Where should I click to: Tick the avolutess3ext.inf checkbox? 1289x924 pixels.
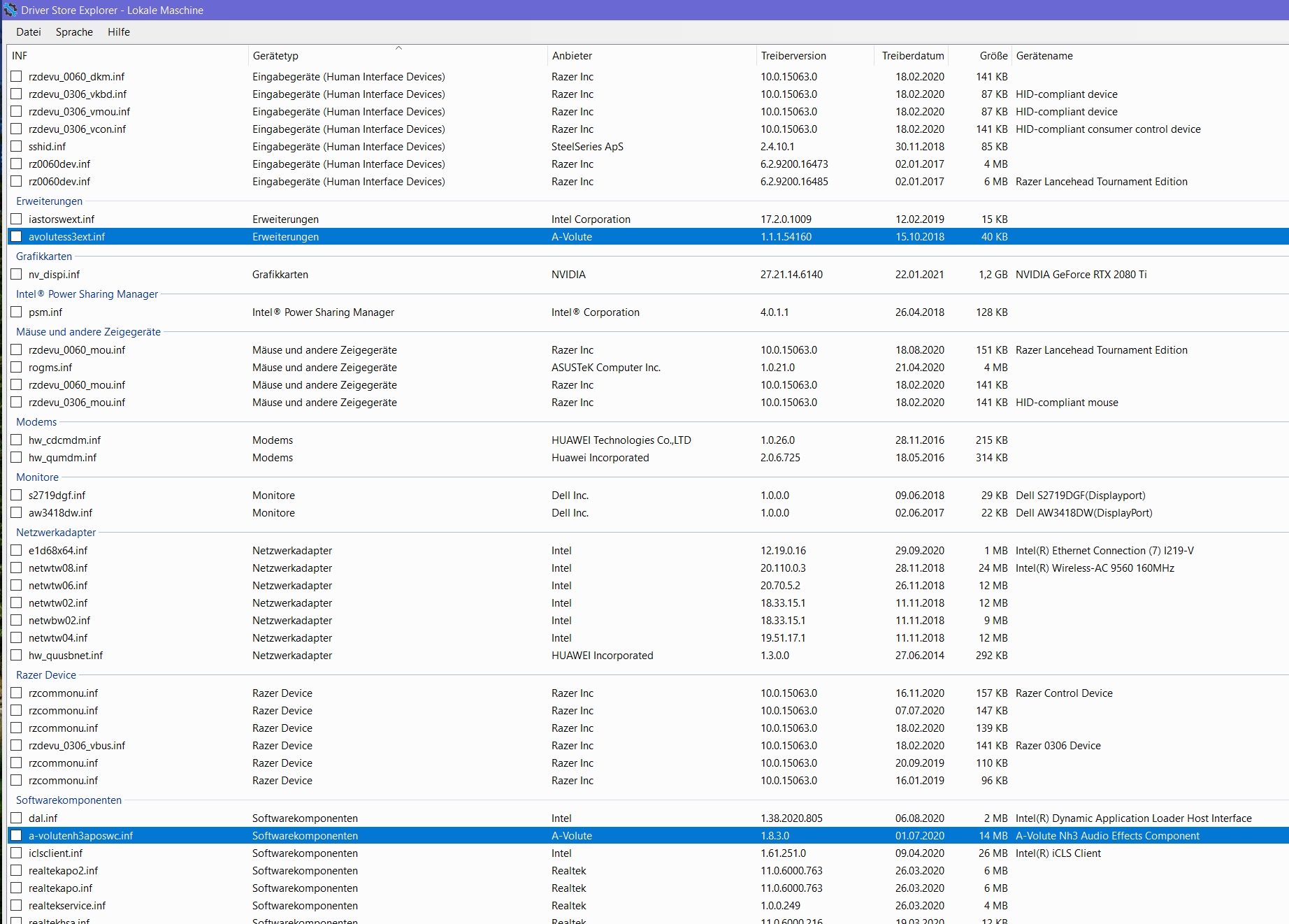click(16, 236)
